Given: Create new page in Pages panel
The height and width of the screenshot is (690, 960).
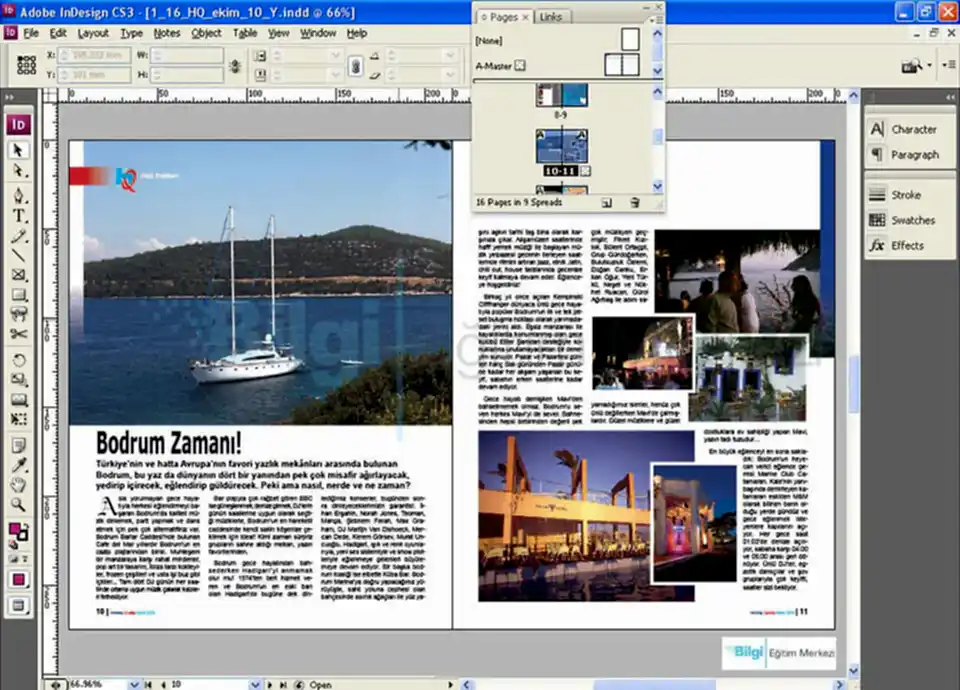Looking at the screenshot, I should (606, 203).
